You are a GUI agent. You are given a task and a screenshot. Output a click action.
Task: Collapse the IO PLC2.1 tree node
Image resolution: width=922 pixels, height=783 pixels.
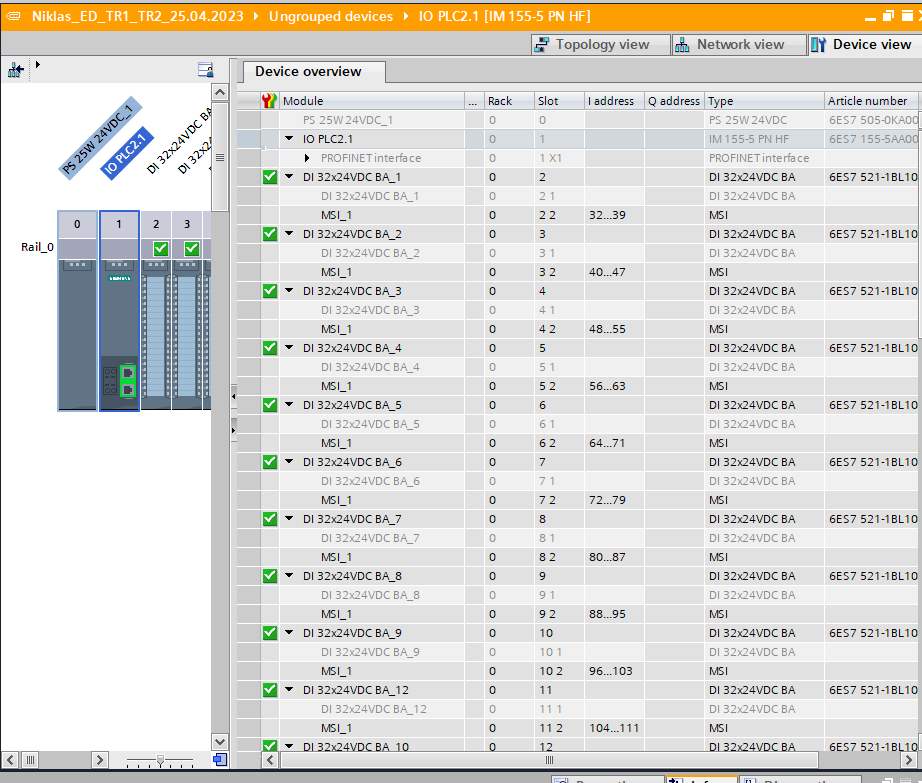(289, 139)
